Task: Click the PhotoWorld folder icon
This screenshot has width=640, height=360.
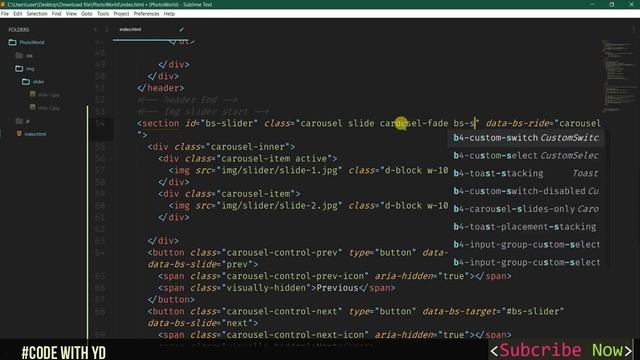Action: [x=12, y=42]
